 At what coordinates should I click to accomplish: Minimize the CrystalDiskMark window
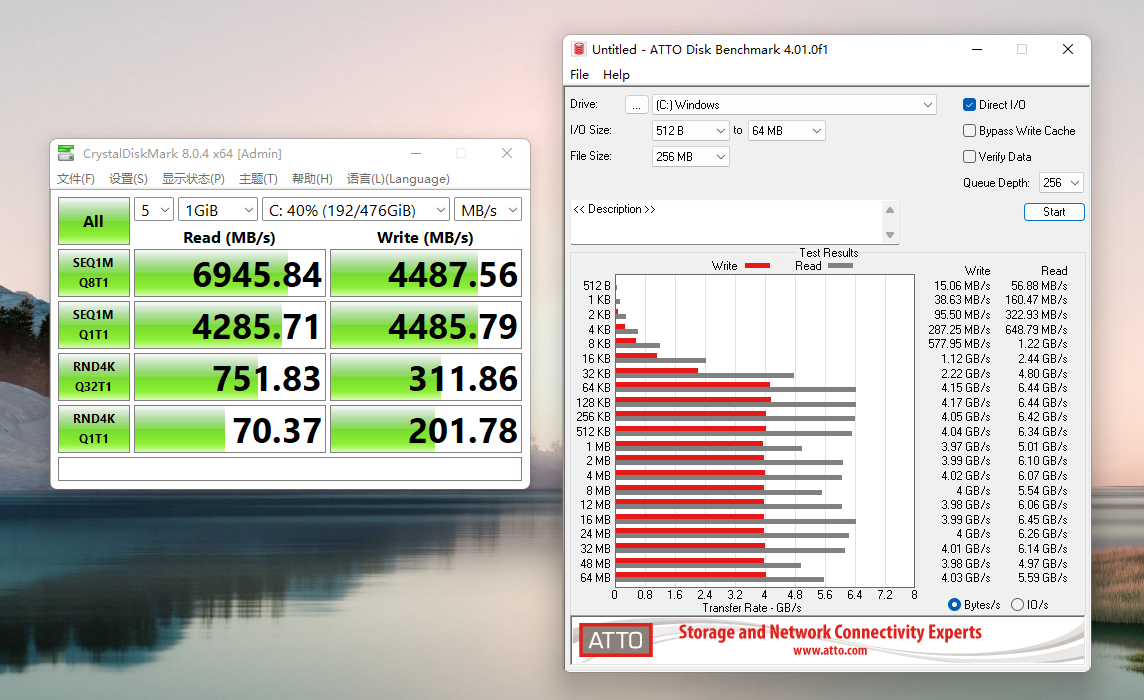click(416, 153)
